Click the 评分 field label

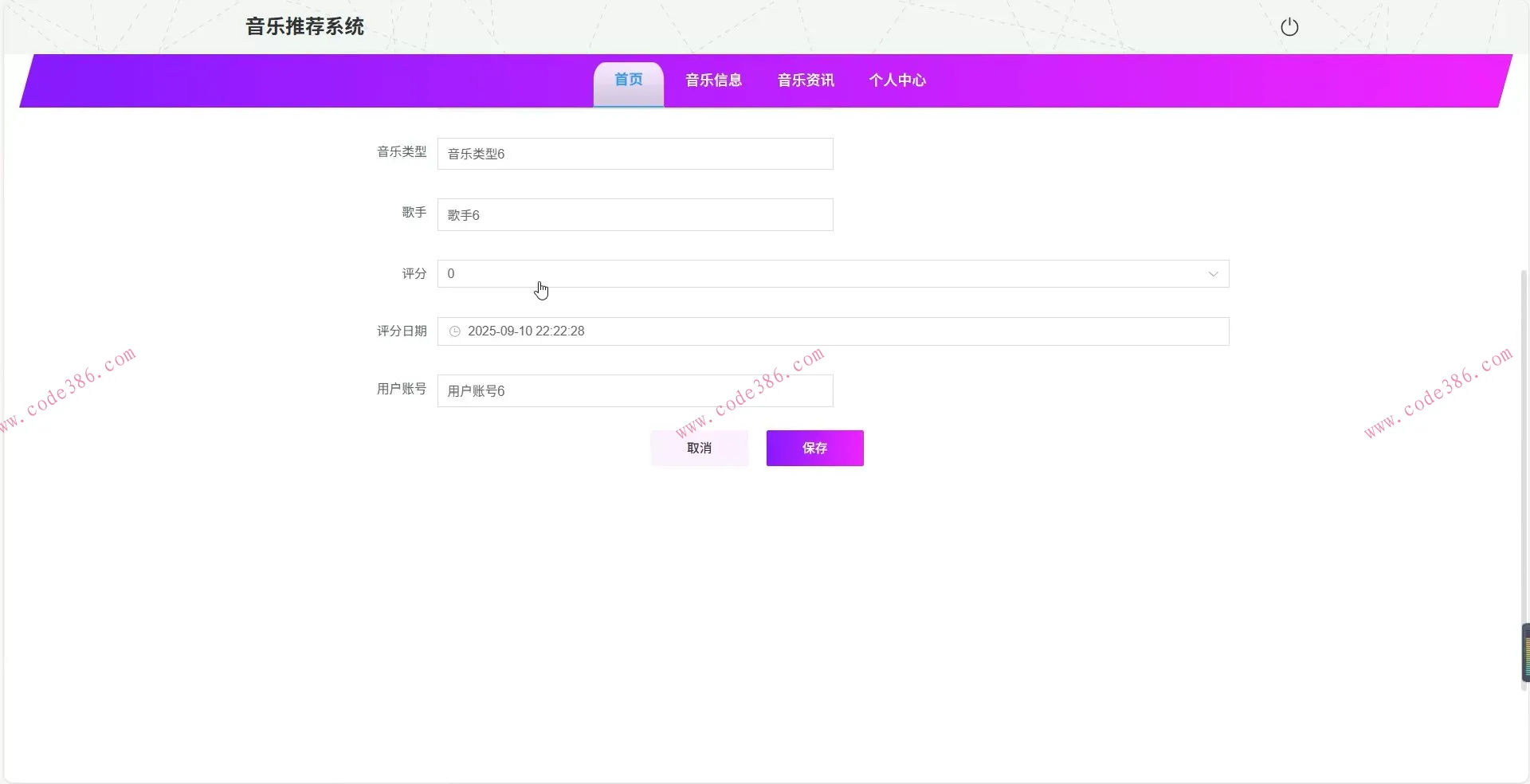click(x=413, y=273)
